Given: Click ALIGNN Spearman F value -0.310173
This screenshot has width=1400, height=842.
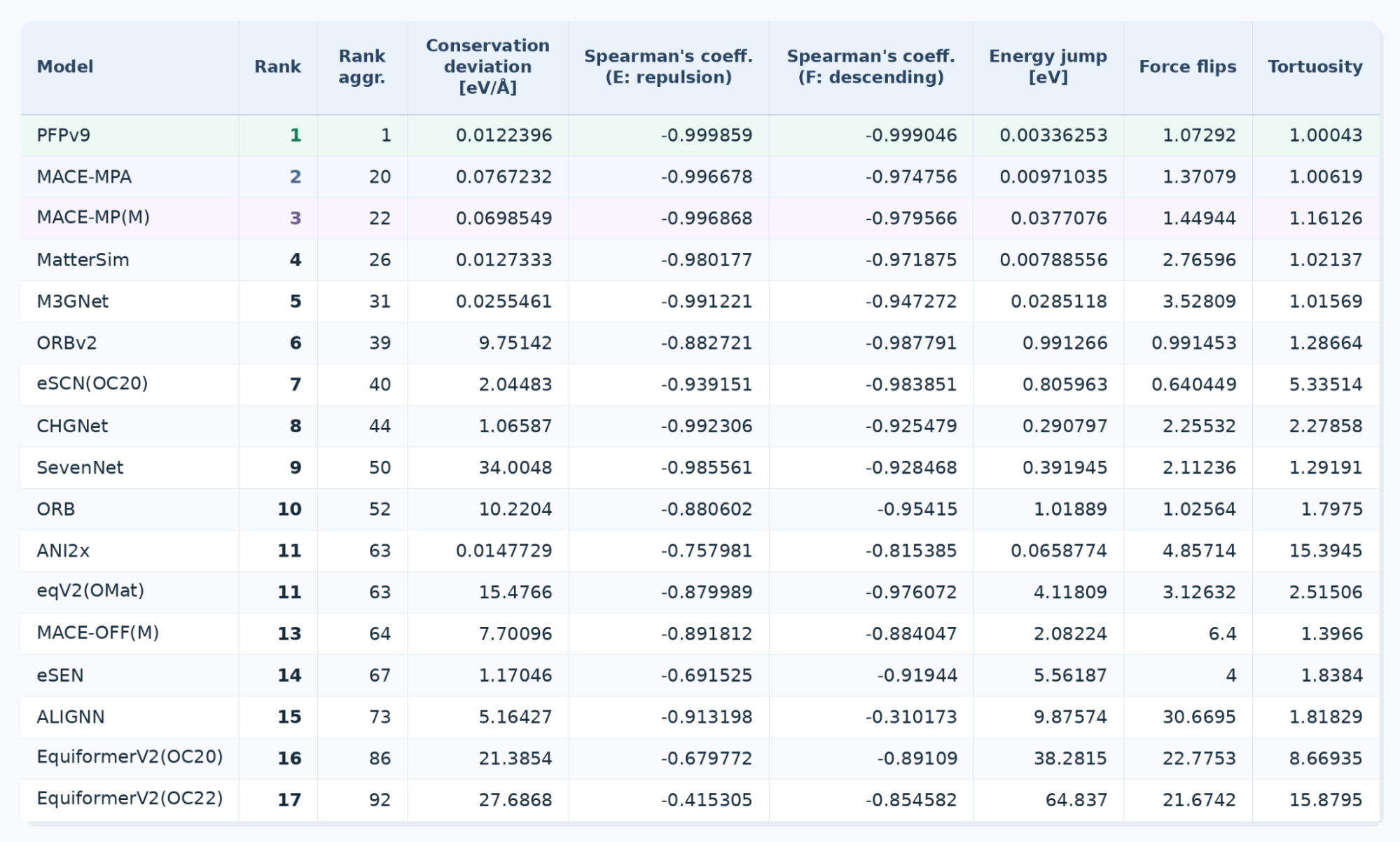Looking at the screenshot, I should (x=911, y=717).
